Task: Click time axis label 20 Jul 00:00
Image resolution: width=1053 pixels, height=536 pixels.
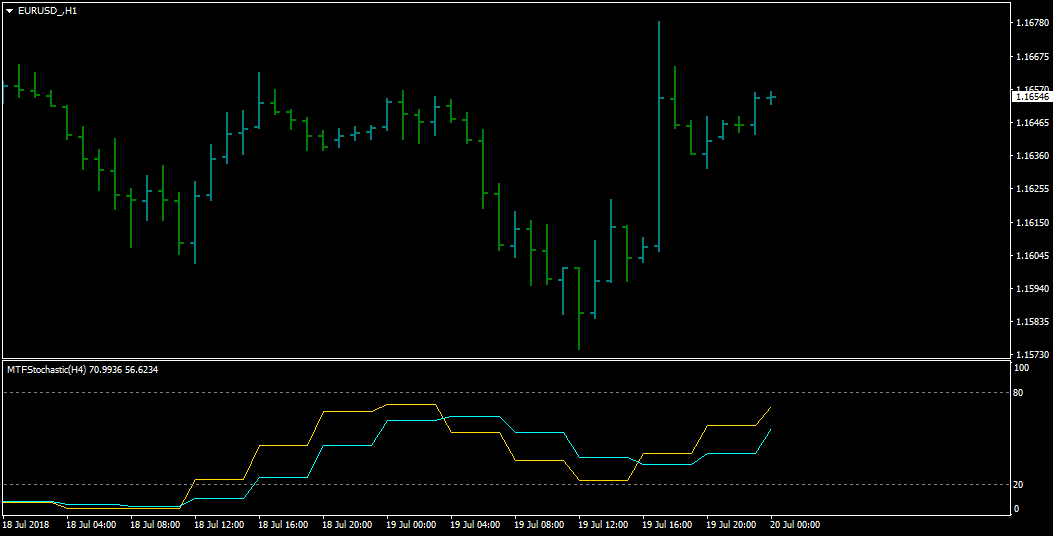Action: (795, 525)
